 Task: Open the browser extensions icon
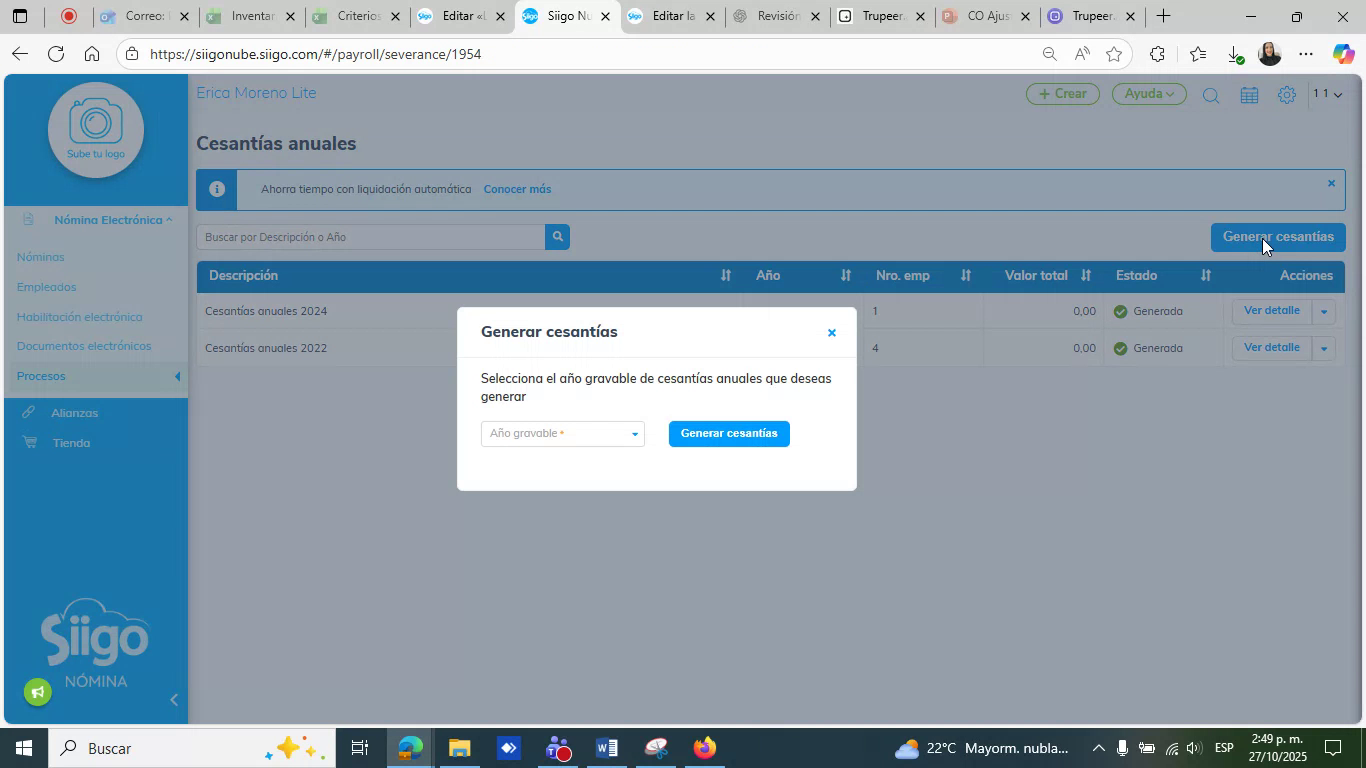1157,54
